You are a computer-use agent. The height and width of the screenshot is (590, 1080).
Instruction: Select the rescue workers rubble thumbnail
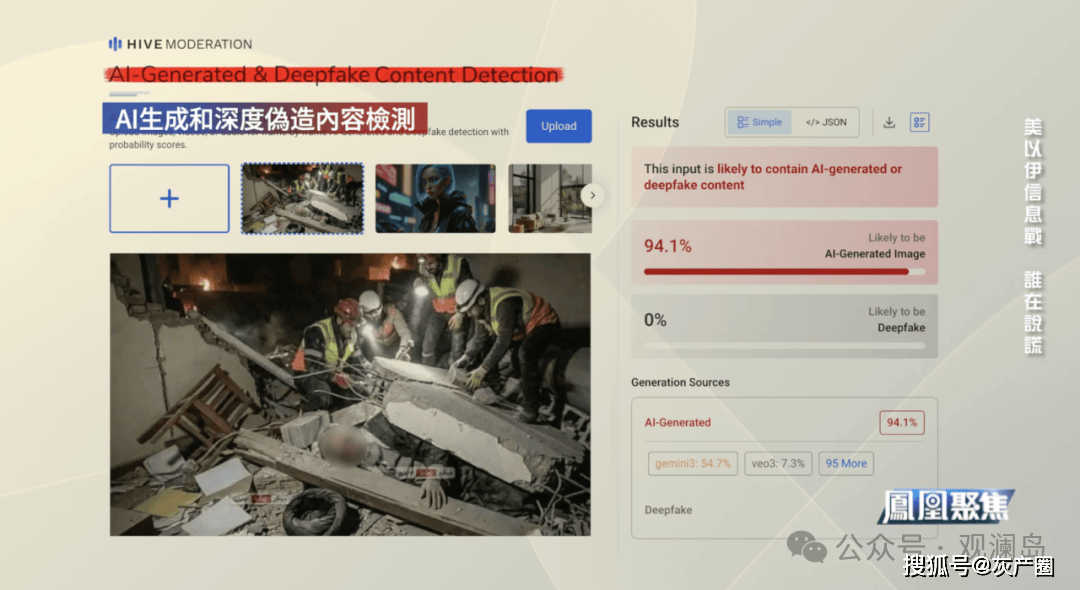click(x=302, y=199)
